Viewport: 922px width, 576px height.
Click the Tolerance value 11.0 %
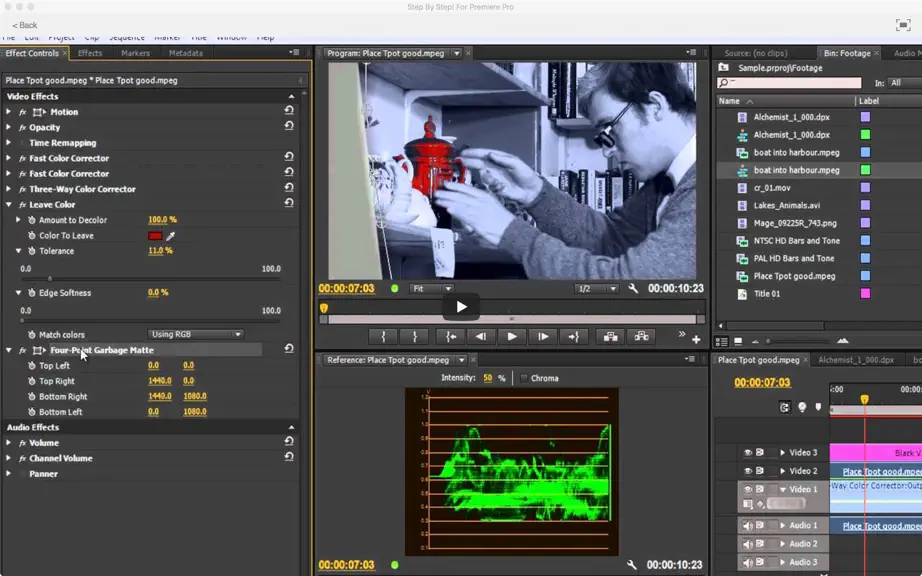tap(160, 250)
